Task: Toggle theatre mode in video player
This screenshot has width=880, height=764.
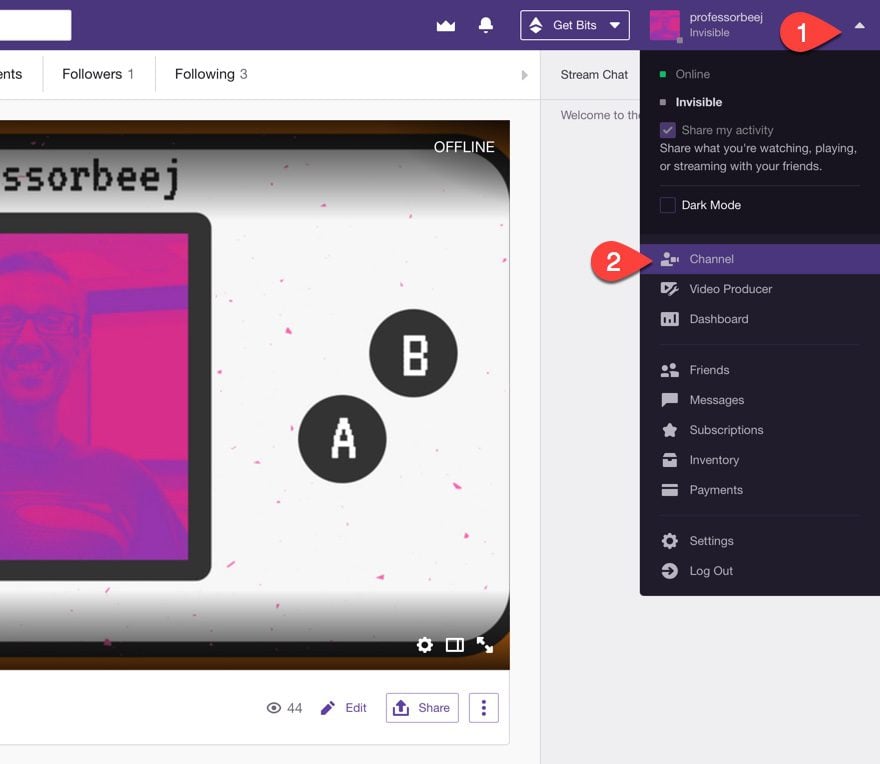Action: [455, 644]
